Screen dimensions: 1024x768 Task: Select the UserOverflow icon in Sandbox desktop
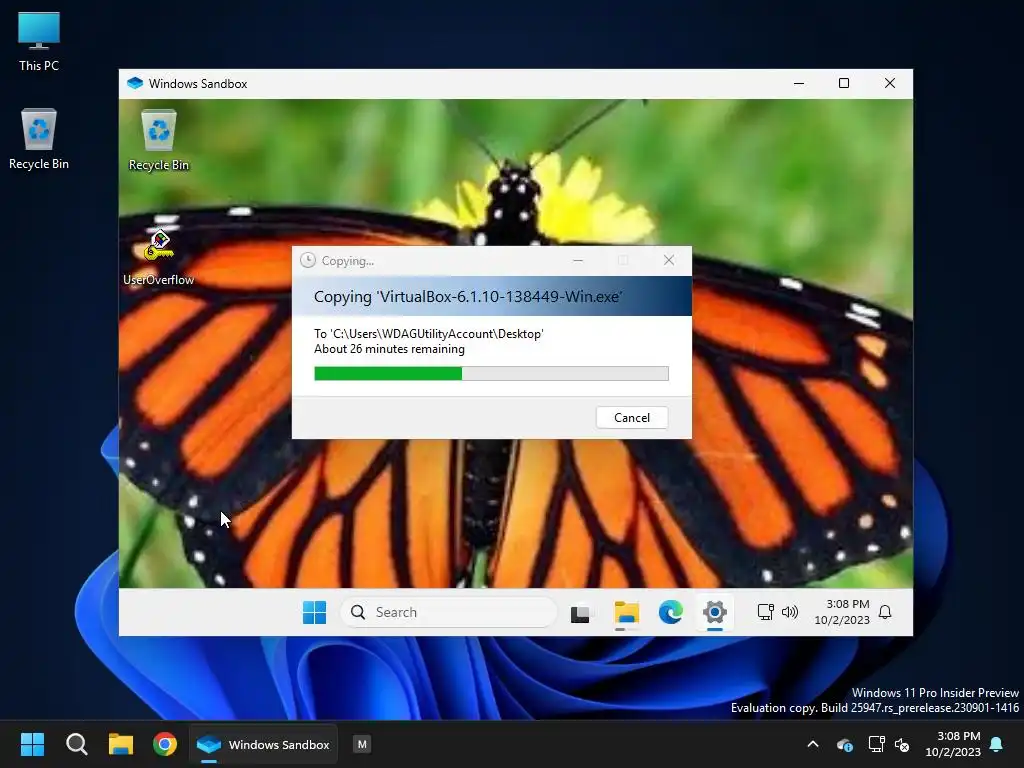159,257
